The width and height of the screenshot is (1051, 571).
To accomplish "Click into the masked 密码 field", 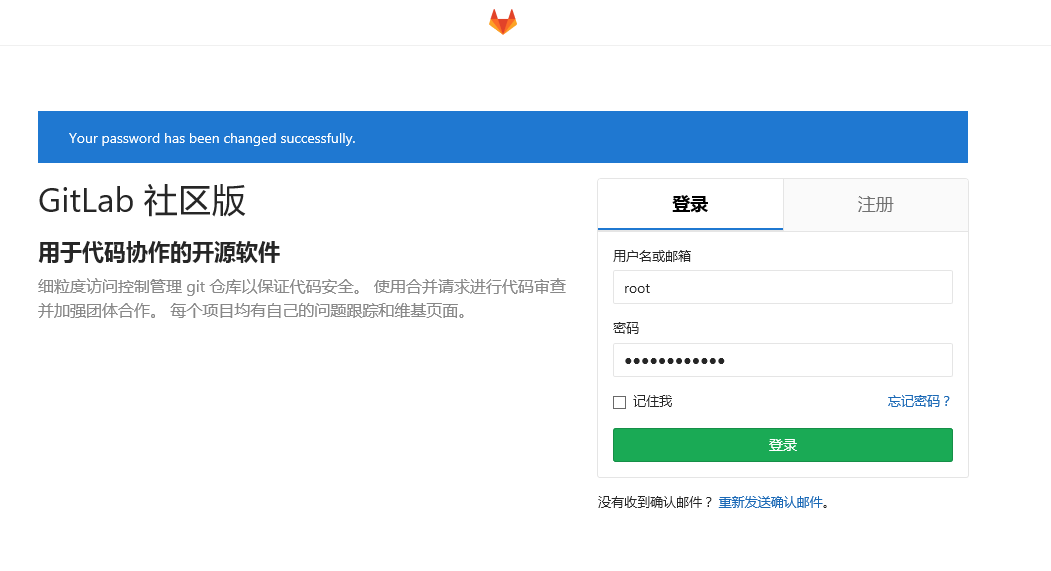I will 782,360.
